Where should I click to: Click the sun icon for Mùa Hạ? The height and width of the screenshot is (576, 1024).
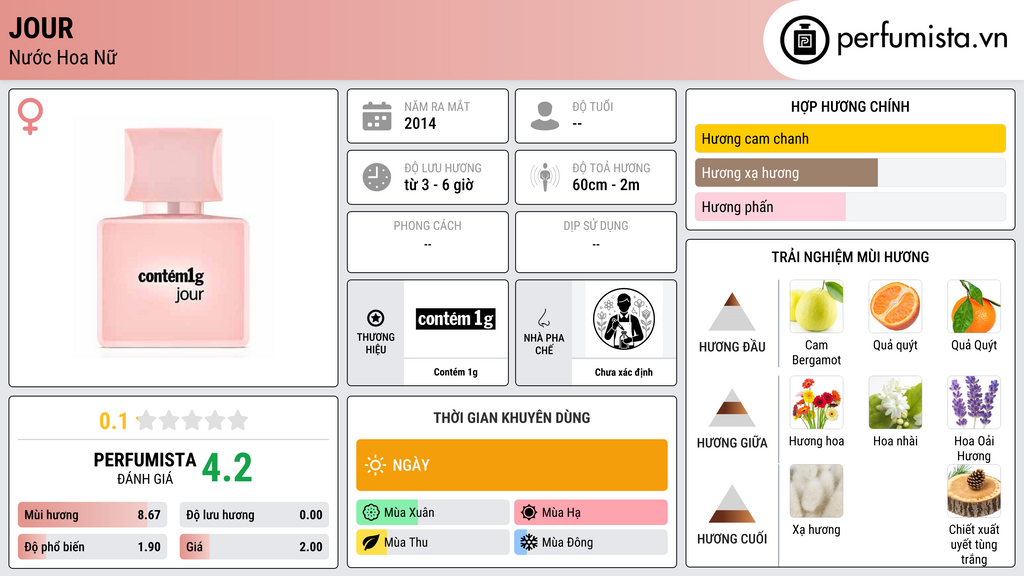tap(529, 512)
